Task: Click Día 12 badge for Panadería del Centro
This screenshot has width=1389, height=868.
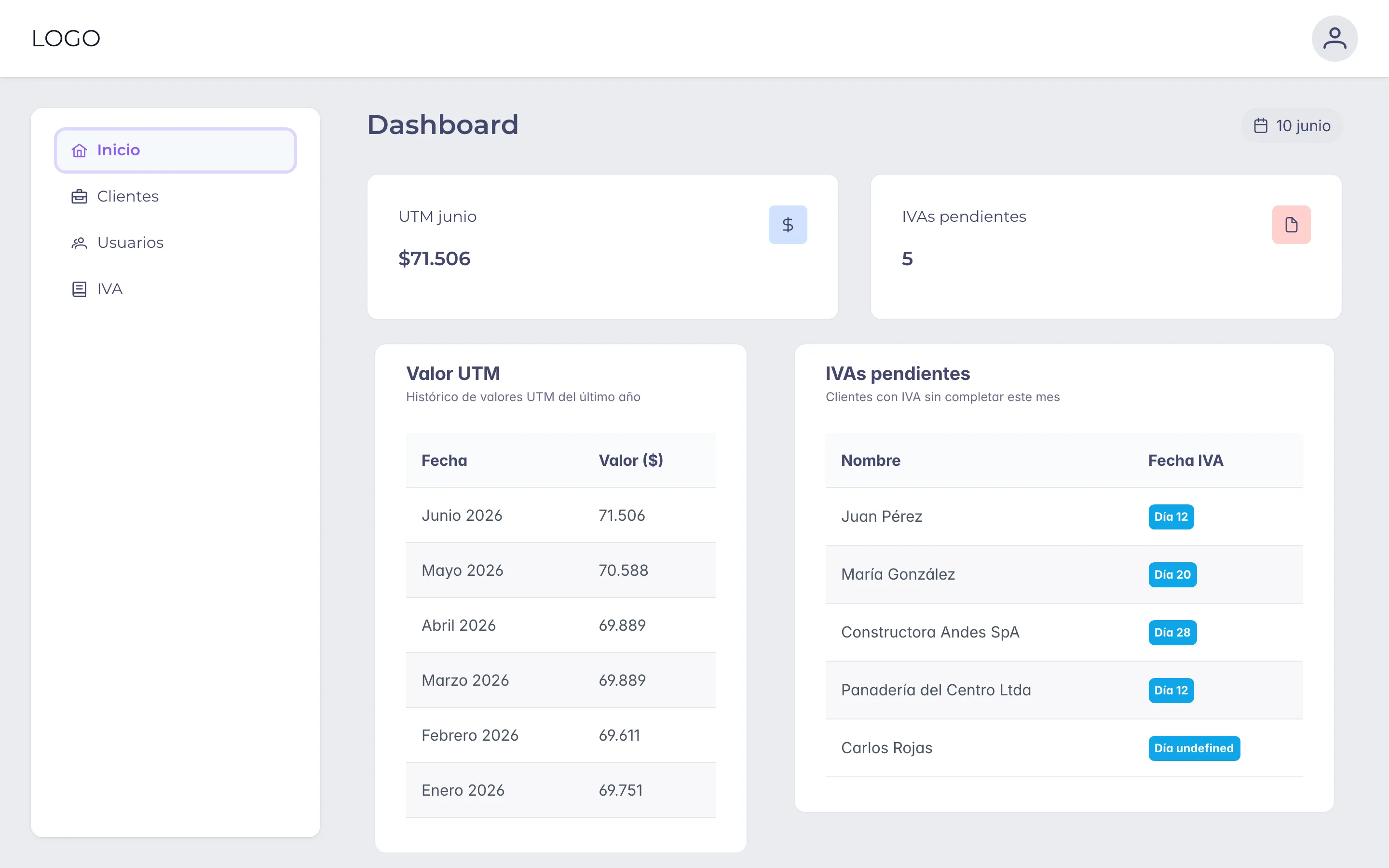Action: coord(1171,691)
